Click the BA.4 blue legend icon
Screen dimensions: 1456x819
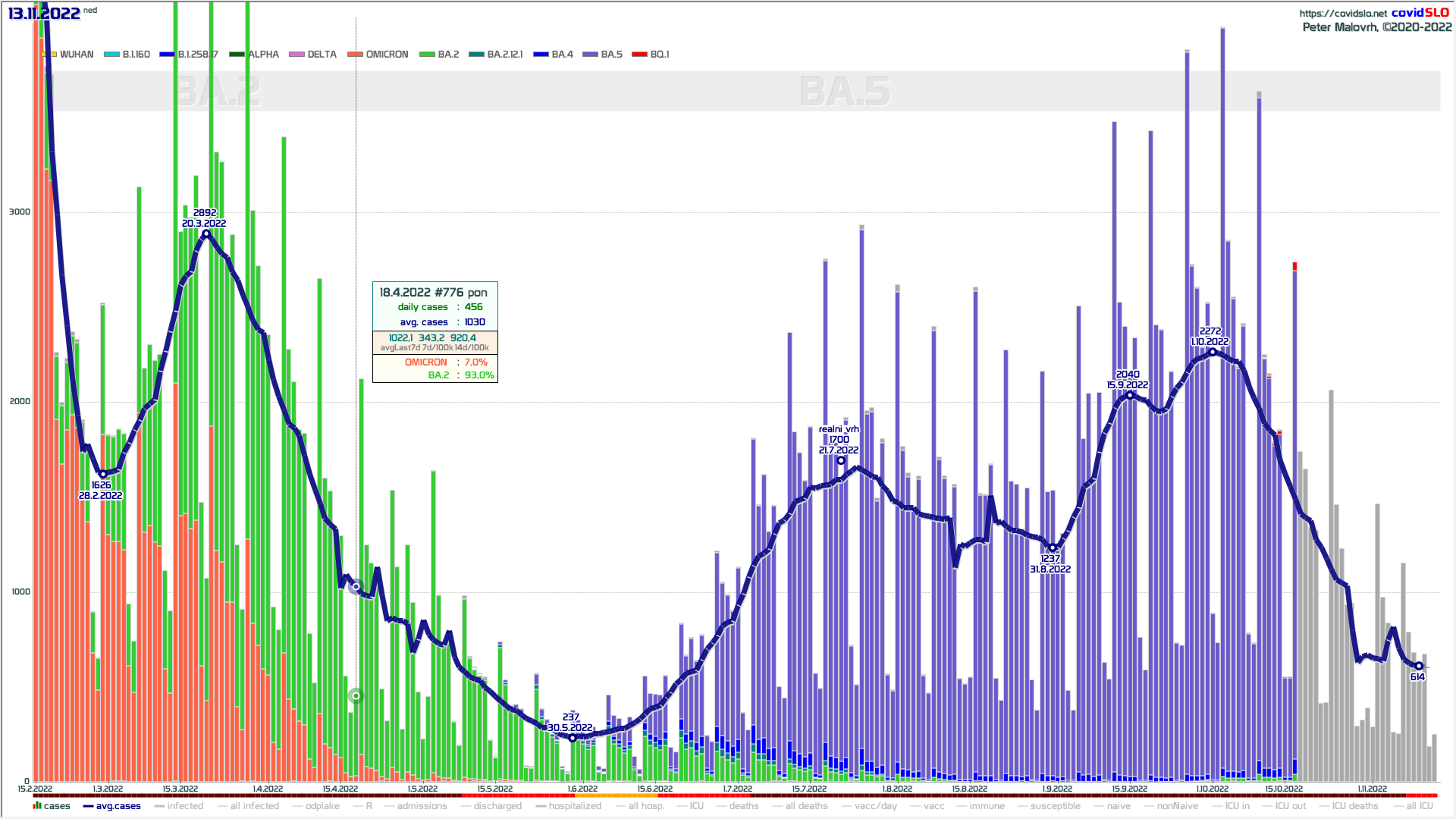click(x=541, y=55)
